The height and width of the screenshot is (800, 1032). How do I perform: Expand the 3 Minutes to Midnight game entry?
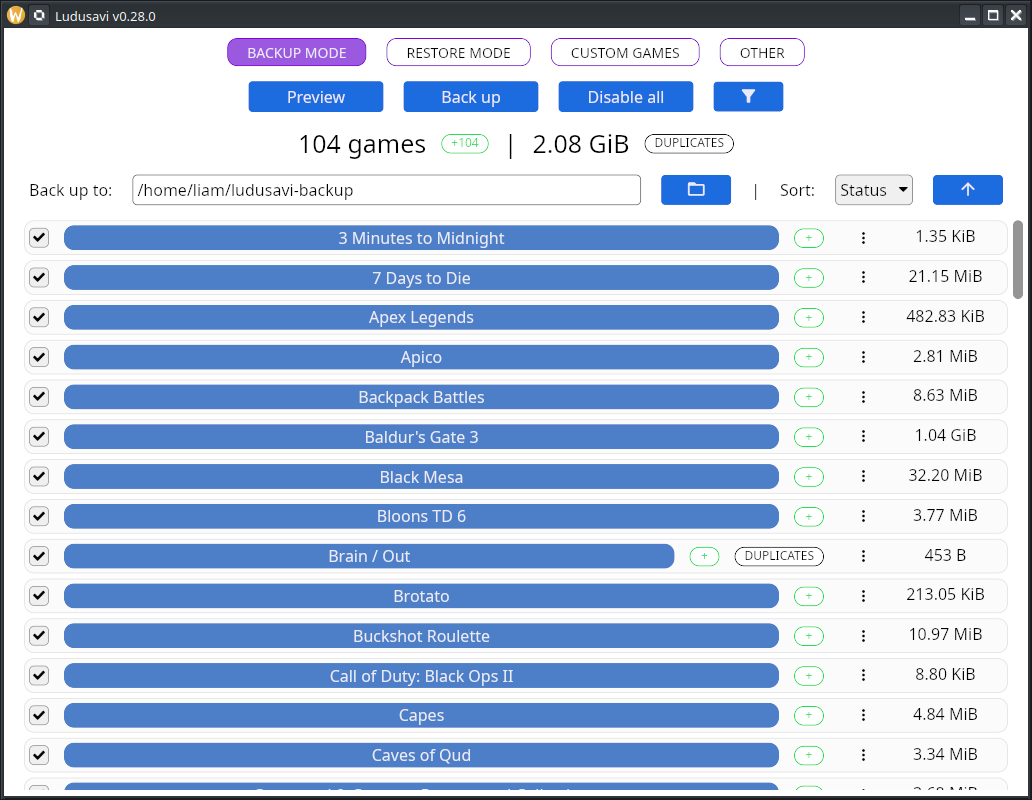421,238
